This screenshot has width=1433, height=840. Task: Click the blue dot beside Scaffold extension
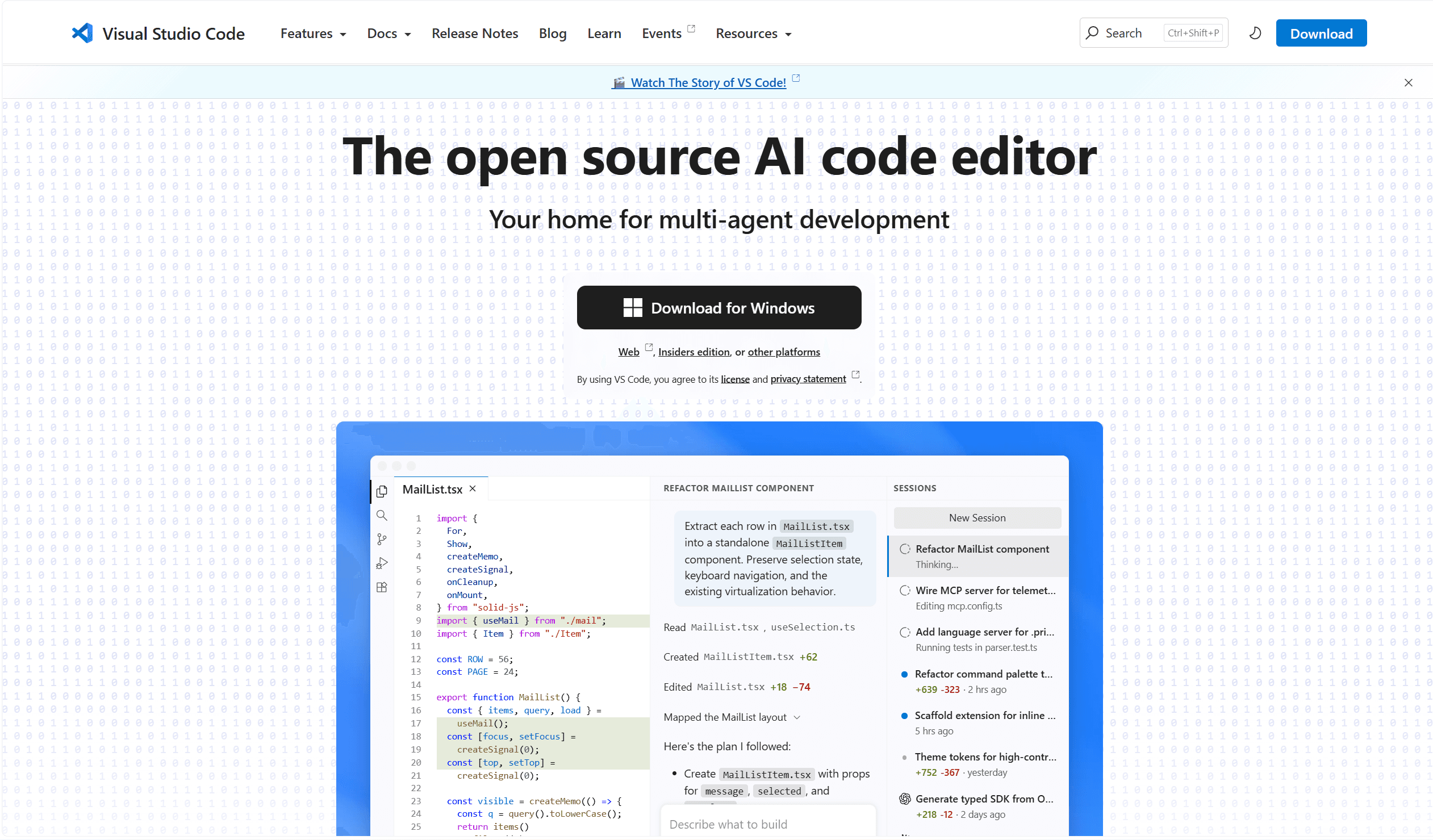pyautogui.click(x=904, y=716)
